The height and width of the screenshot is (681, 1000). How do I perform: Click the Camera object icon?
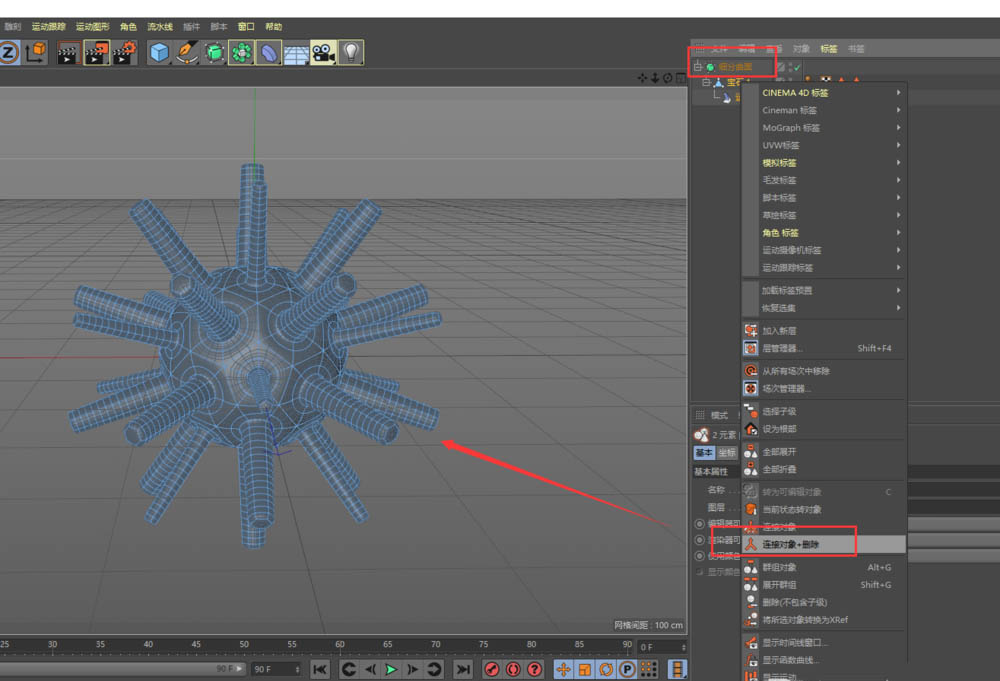[322, 53]
